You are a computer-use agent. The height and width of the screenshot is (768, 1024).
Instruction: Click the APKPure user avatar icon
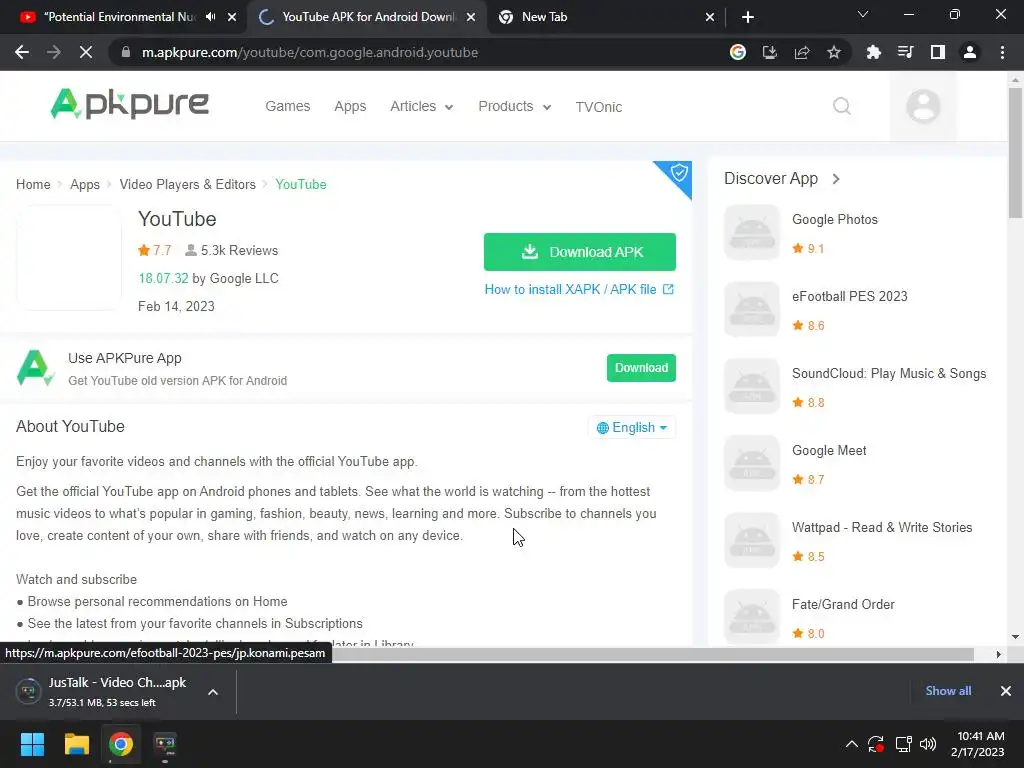pyautogui.click(x=923, y=106)
